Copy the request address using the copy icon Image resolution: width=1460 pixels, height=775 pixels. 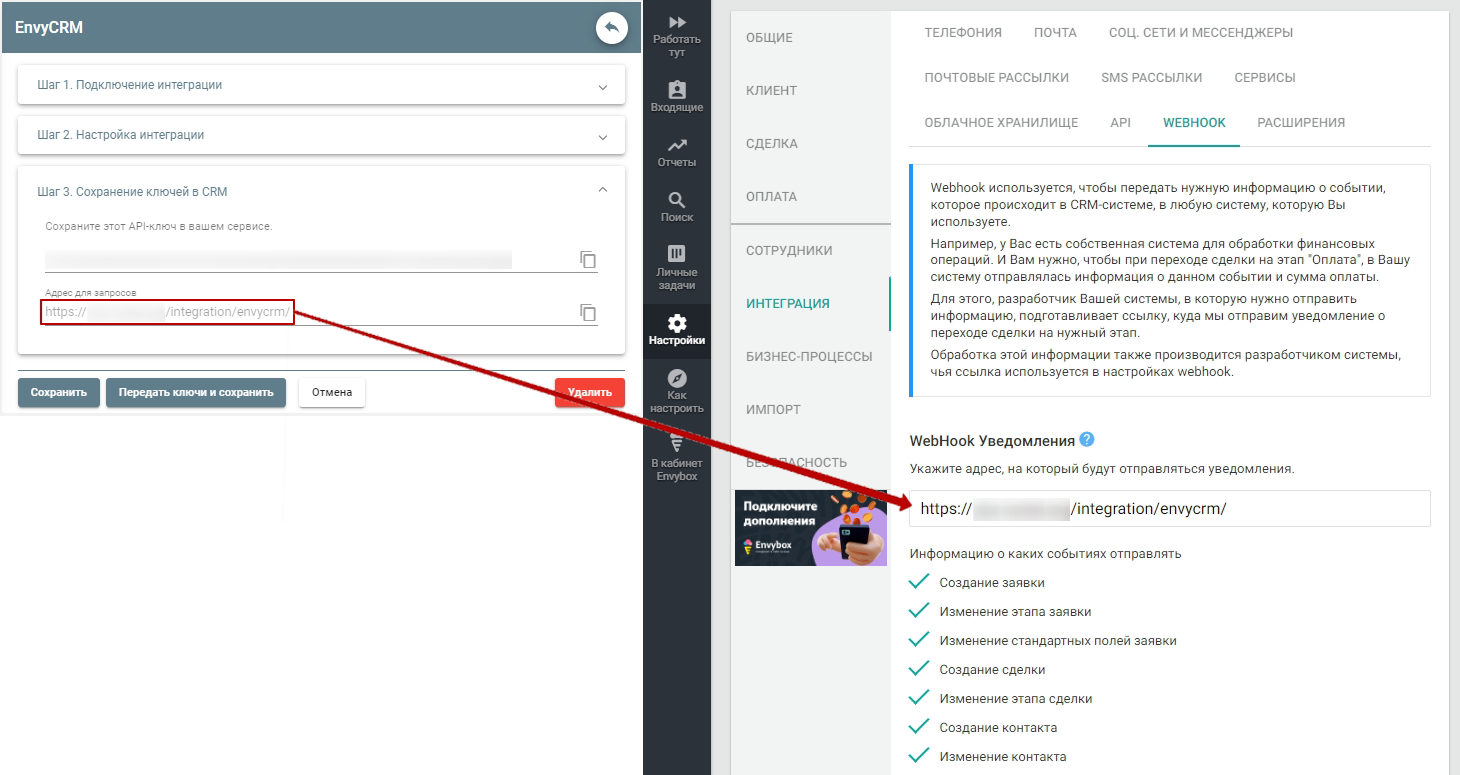[x=588, y=313]
